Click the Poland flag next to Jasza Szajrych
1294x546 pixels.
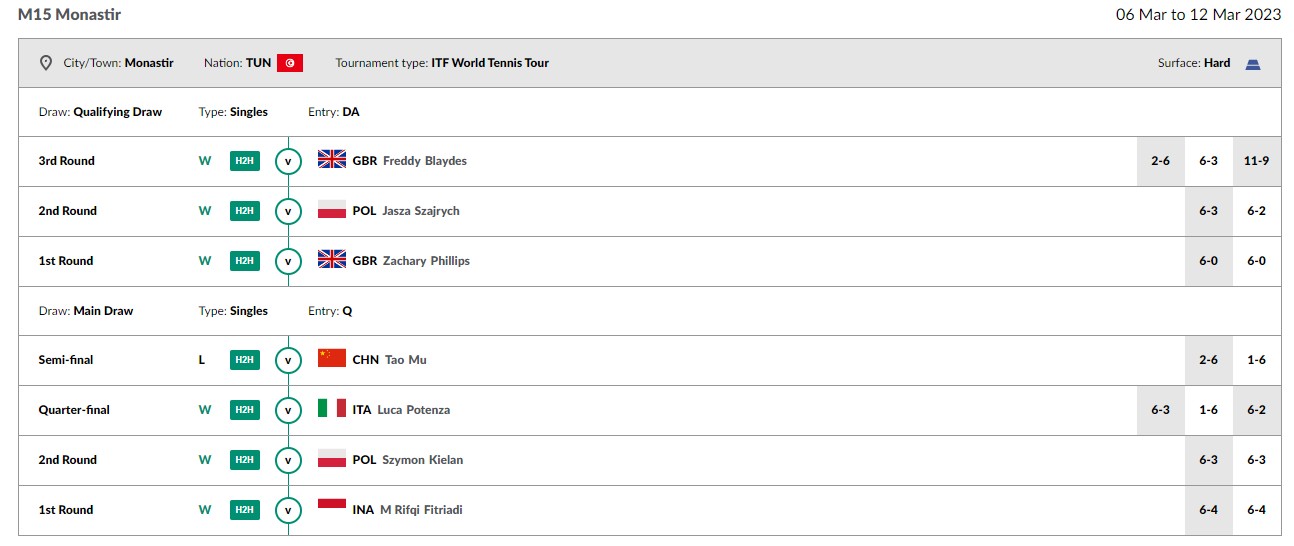point(332,209)
